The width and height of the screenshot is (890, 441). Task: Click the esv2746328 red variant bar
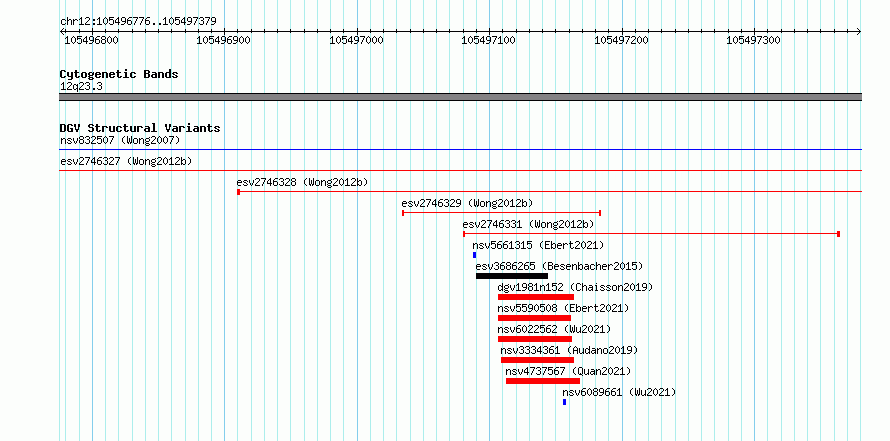click(x=549, y=192)
